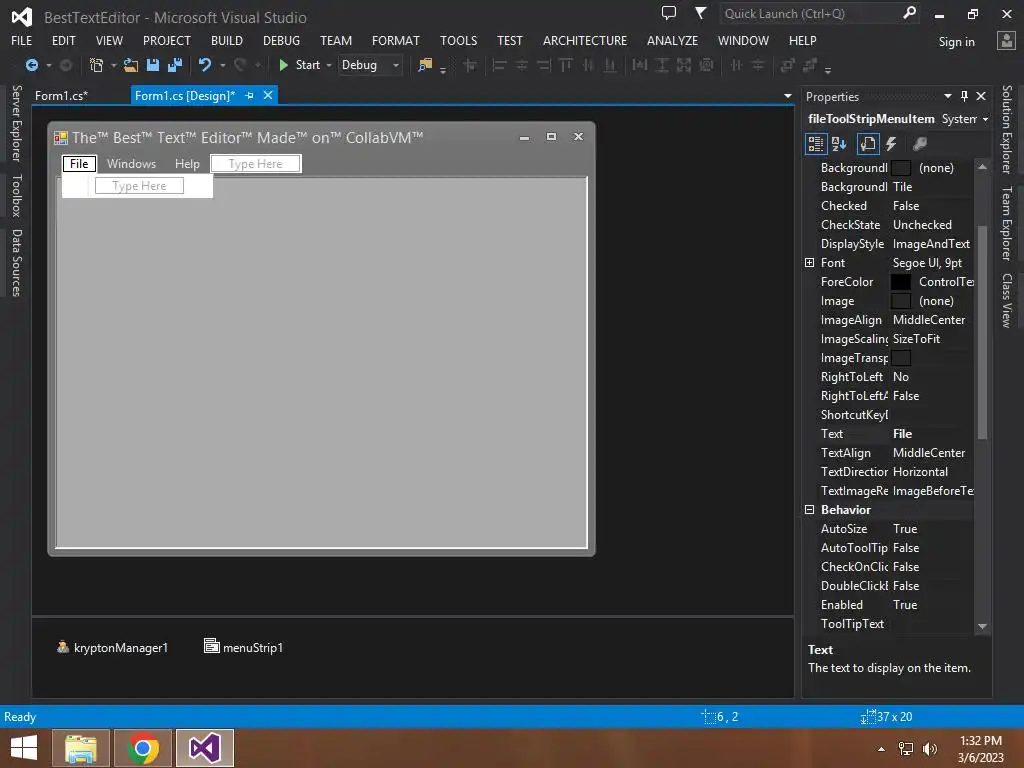Screen dimensions: 1024x768
Task: Open the FILE menu
Action: click(x=22, y=40)
